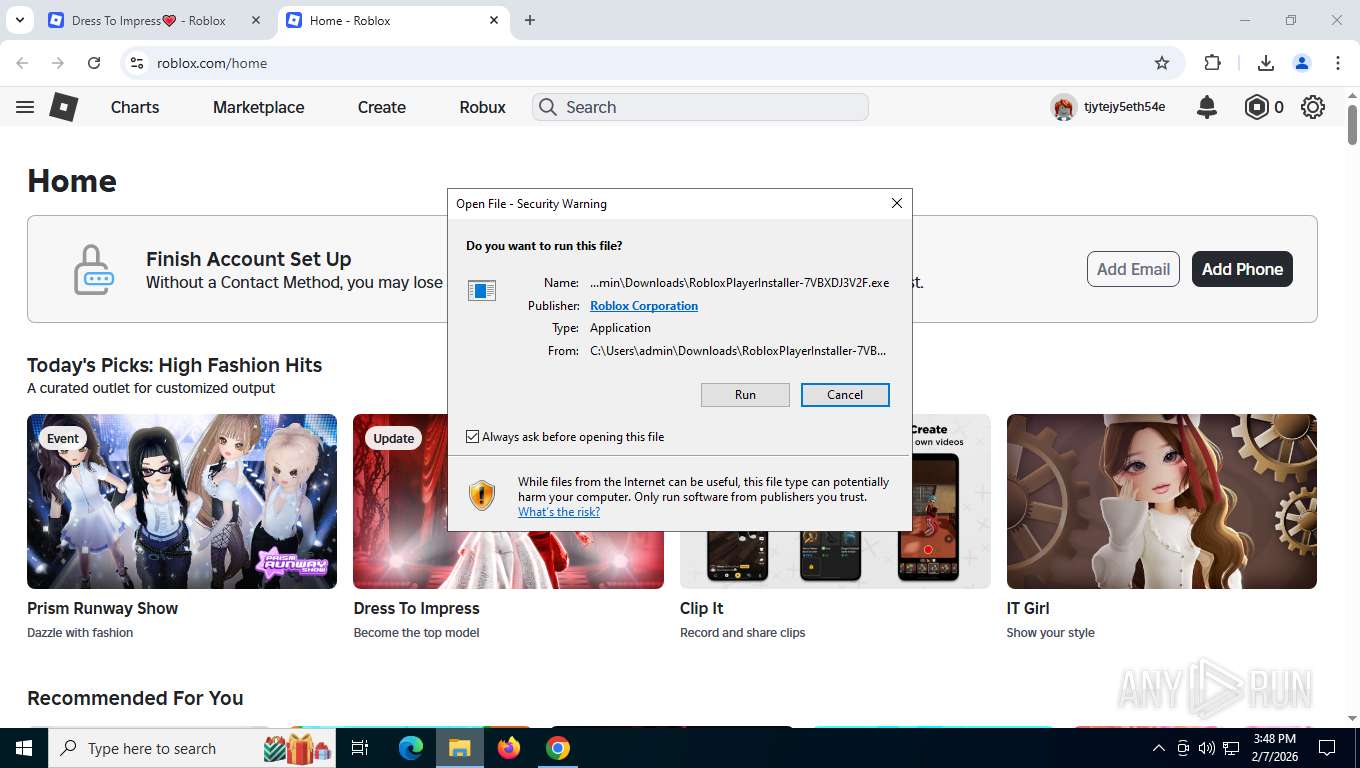Open Roblox settings gear
The image size is (1360, 768).
[x=1313, y=107]
